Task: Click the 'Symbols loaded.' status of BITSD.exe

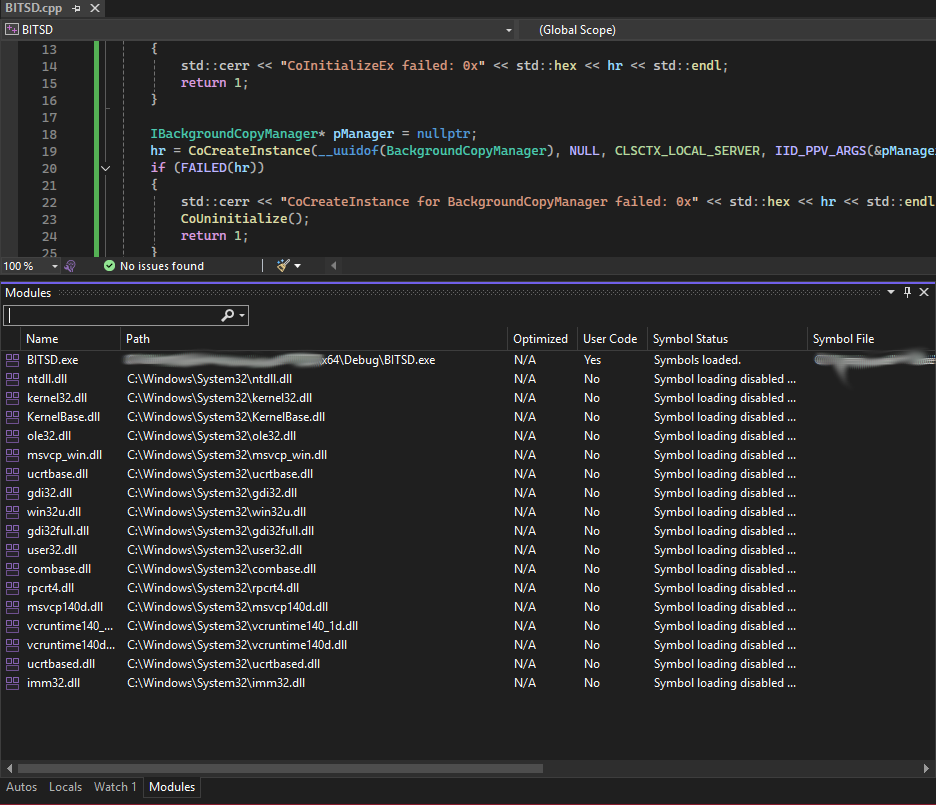Action: tap(697, 360)
